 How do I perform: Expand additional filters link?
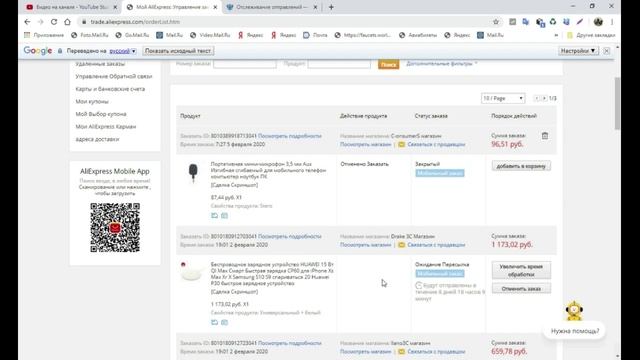click(441, 64)
